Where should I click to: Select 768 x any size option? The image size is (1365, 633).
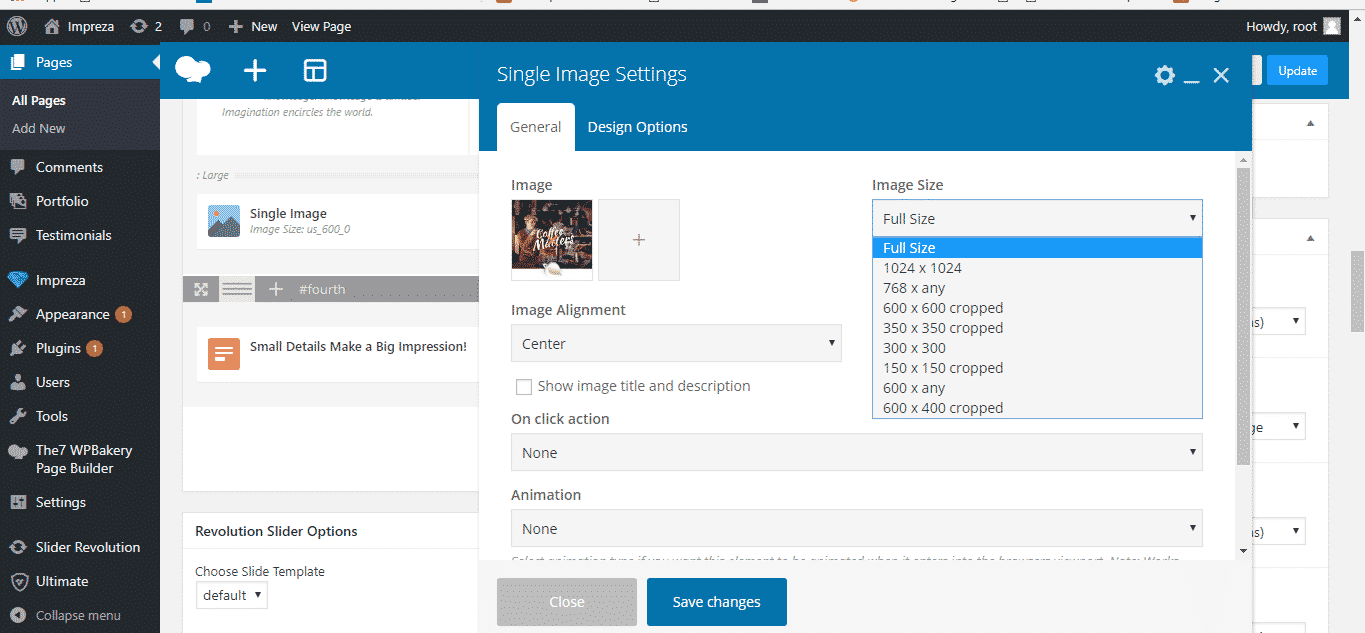pyautogui.click(x=1037, y=288)
